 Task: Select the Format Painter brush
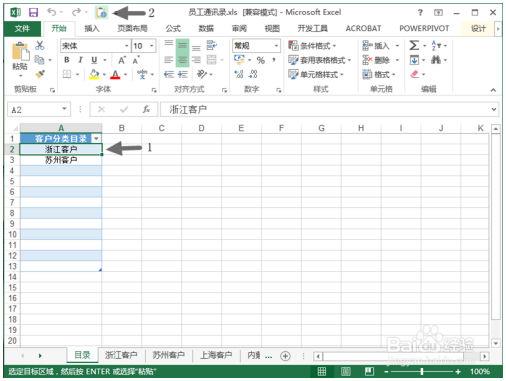[x=40, y=74]
